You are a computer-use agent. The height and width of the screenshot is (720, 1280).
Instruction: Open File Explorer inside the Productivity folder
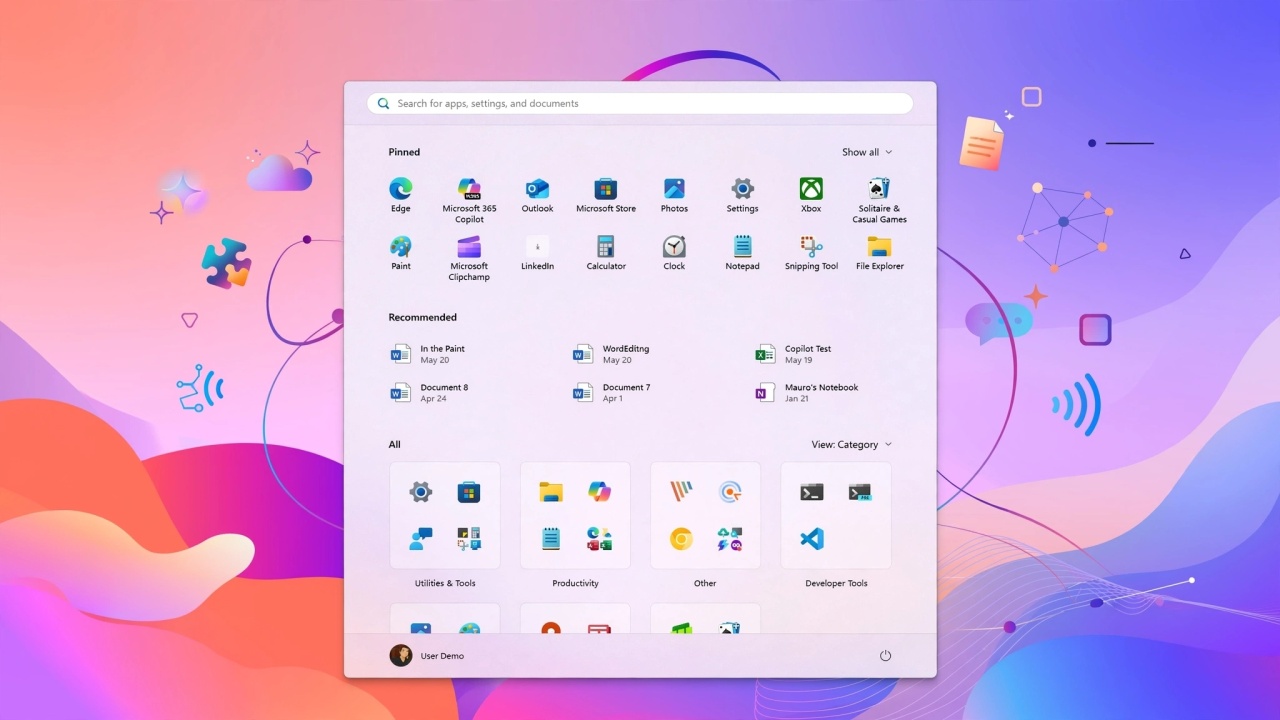point(551,492)
